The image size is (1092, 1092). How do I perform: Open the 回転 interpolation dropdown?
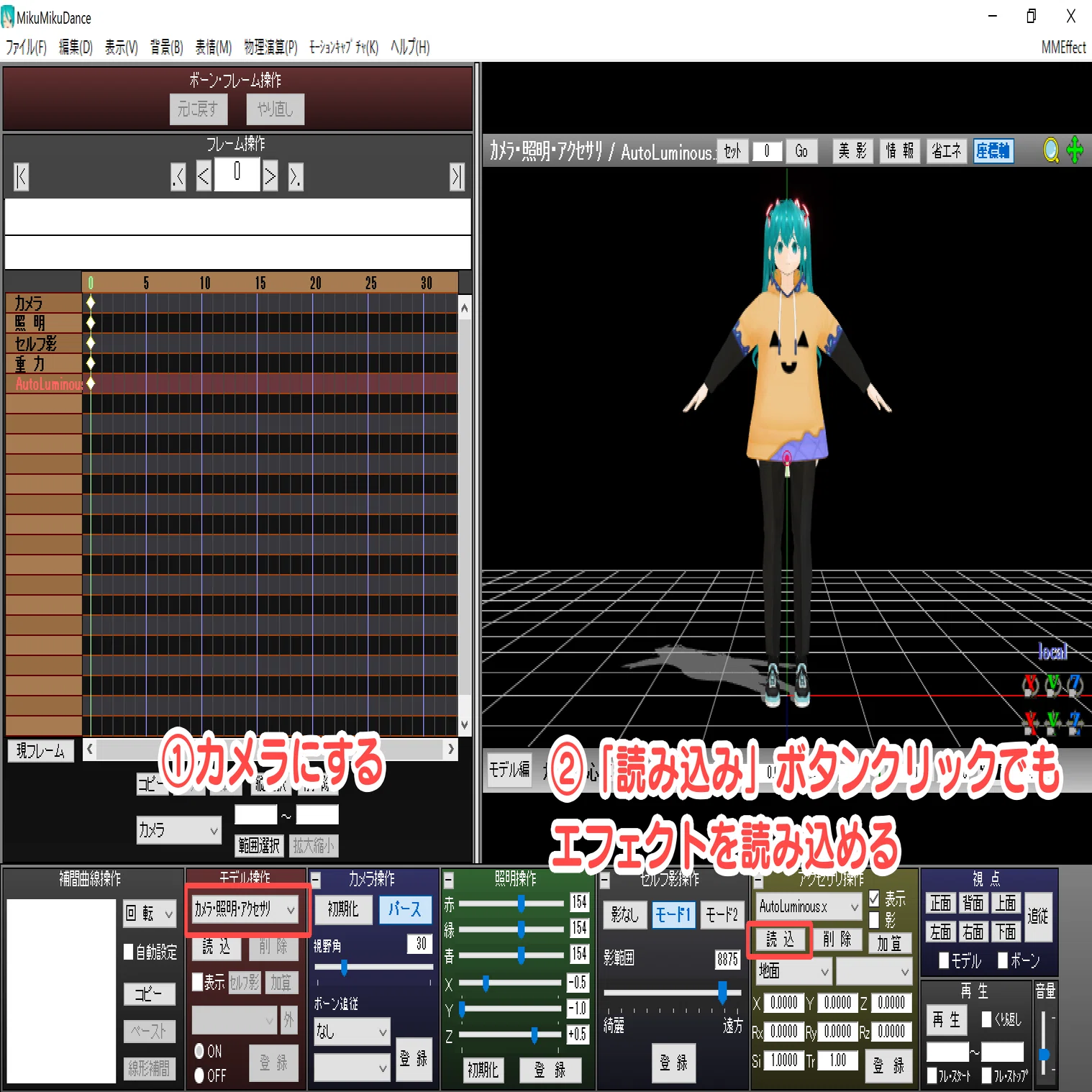coord(150,914)
